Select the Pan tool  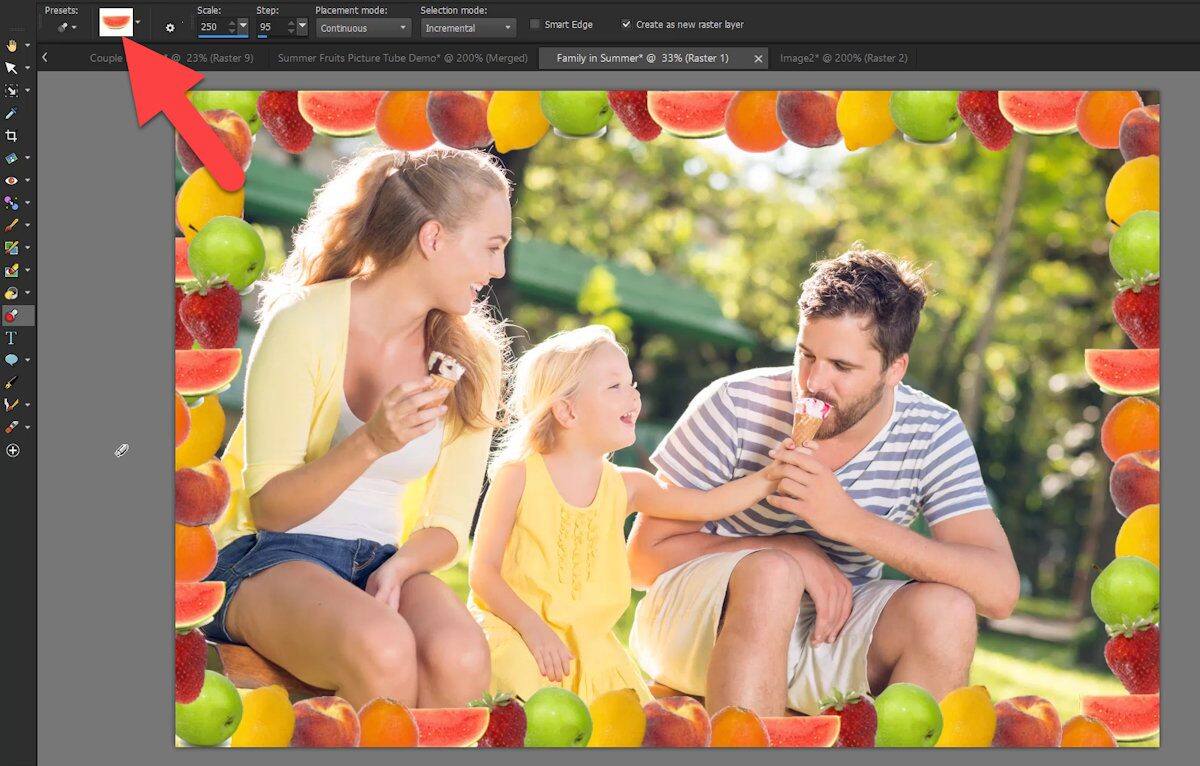tap(12, 44)
